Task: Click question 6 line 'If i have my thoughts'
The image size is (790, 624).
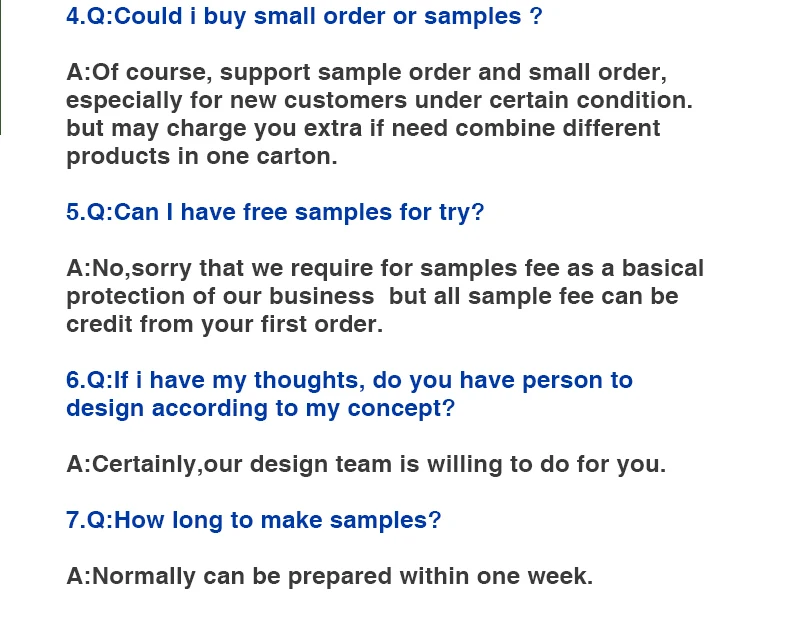Action: pyautogui.click(x=349, y=380)
